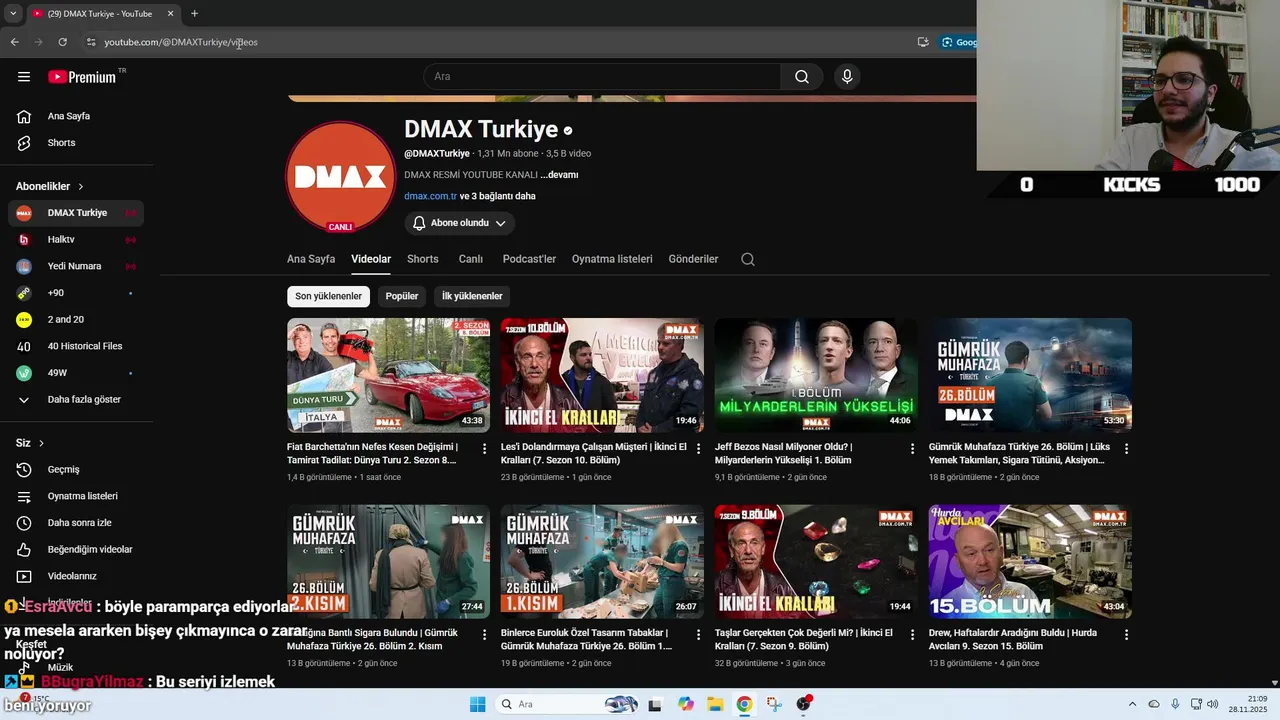Open the dmax.com.tr link

(430, 196)
